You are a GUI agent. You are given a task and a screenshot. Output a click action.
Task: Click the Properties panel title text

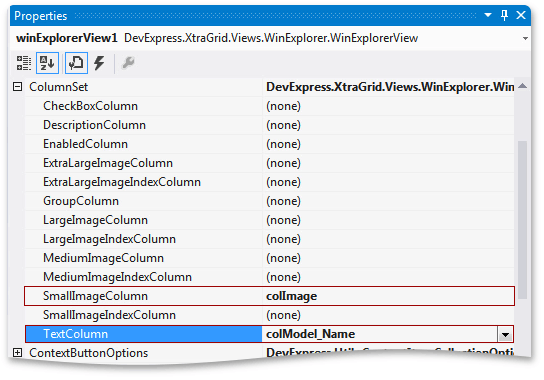(x=41, y=16)
